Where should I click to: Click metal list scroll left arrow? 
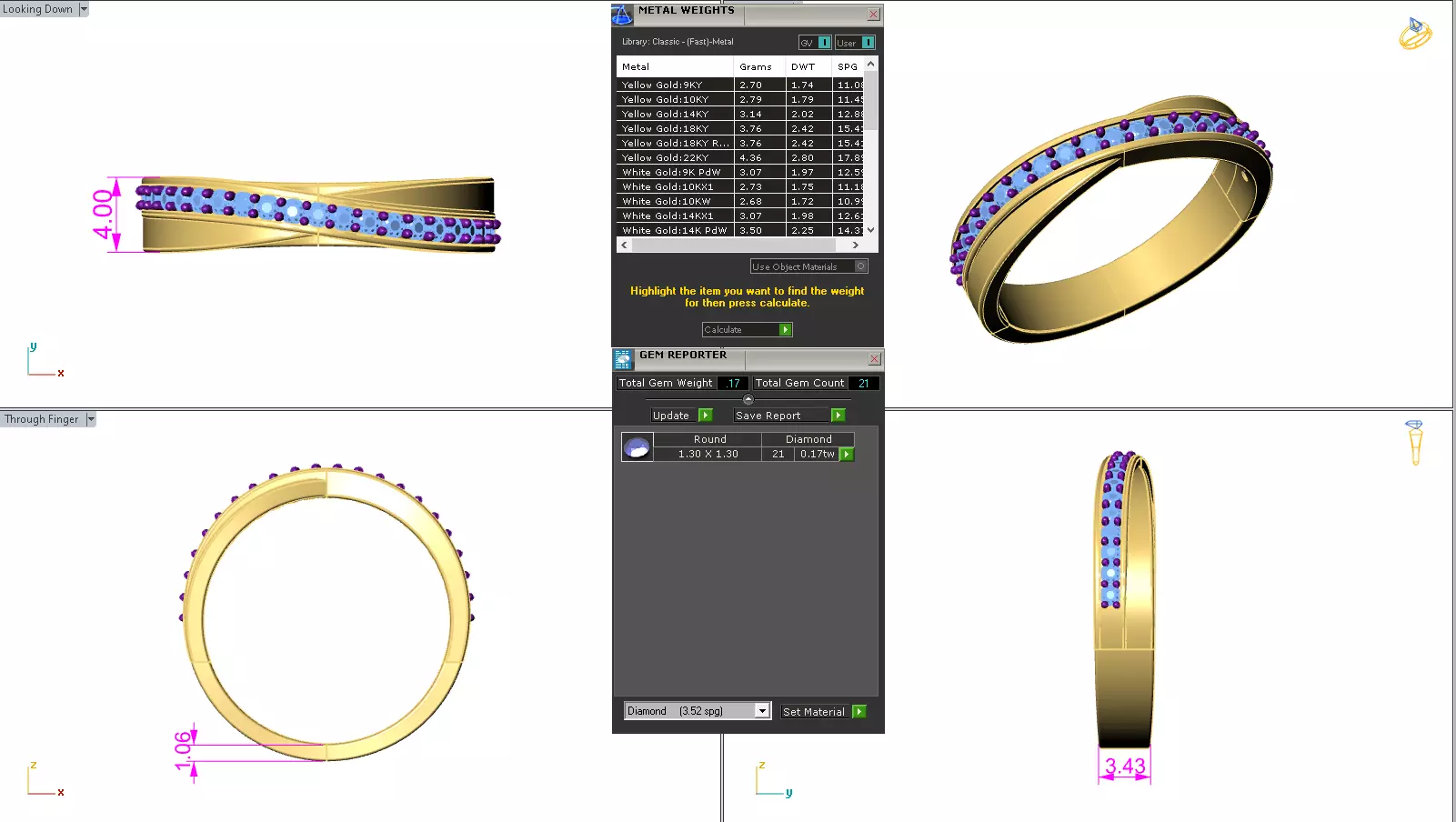coord(624,245)
